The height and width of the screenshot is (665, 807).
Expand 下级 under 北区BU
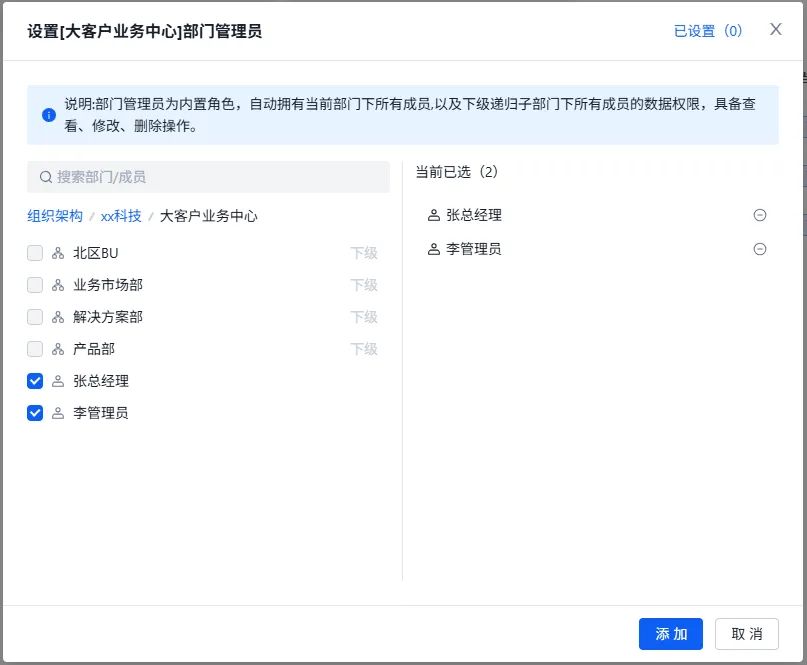(x=364, y=253)
